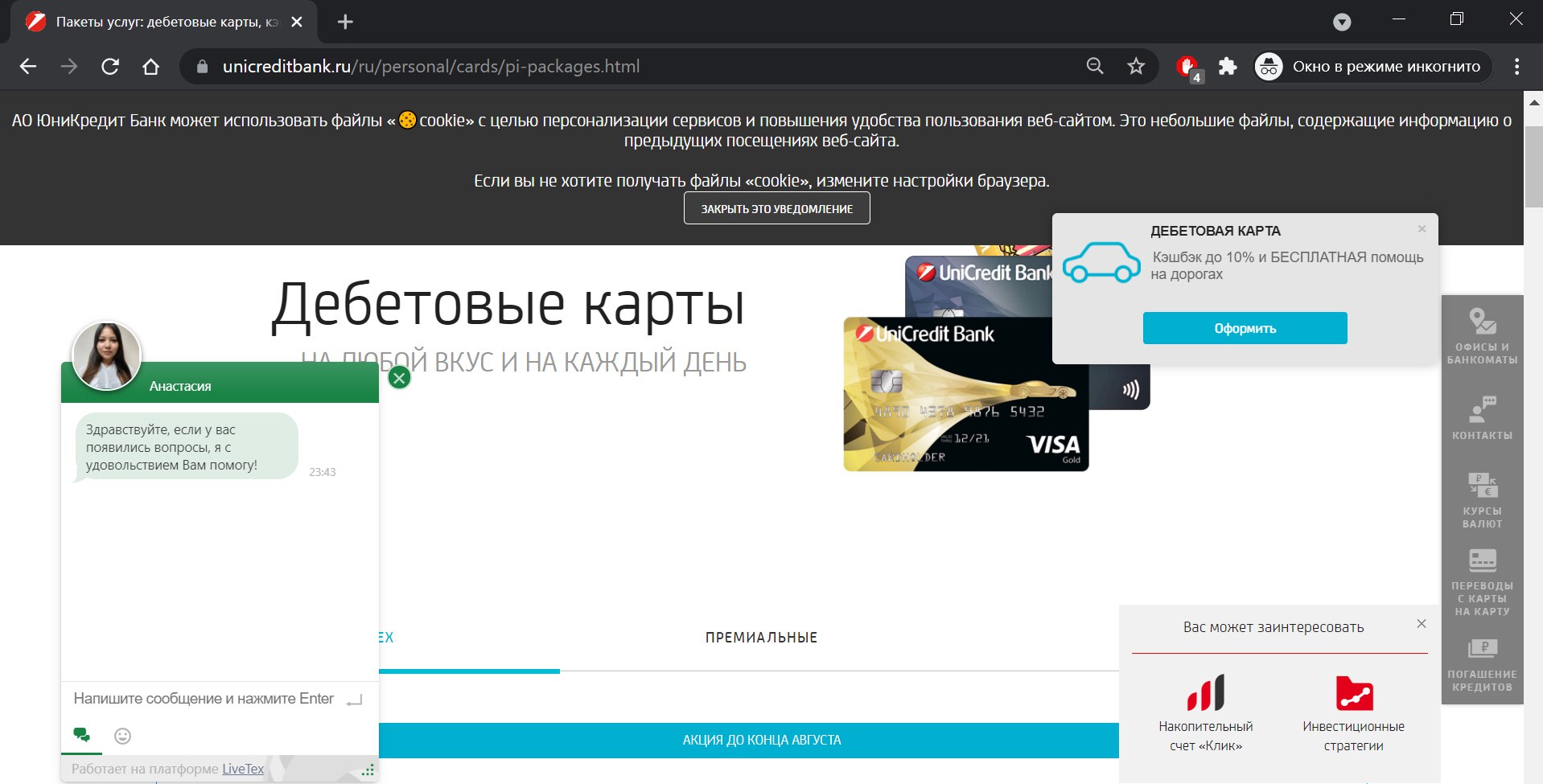Open the Extensions puzzle menu
Viewport: 1543px width, 784px height.
[x=1228, y=67]
